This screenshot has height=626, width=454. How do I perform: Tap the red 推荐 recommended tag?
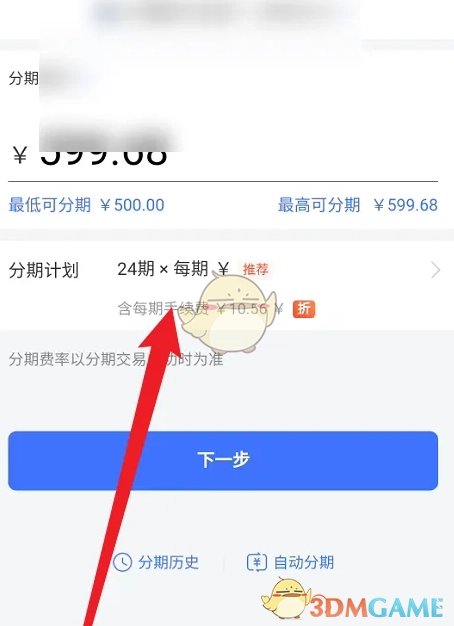(256, 269)
